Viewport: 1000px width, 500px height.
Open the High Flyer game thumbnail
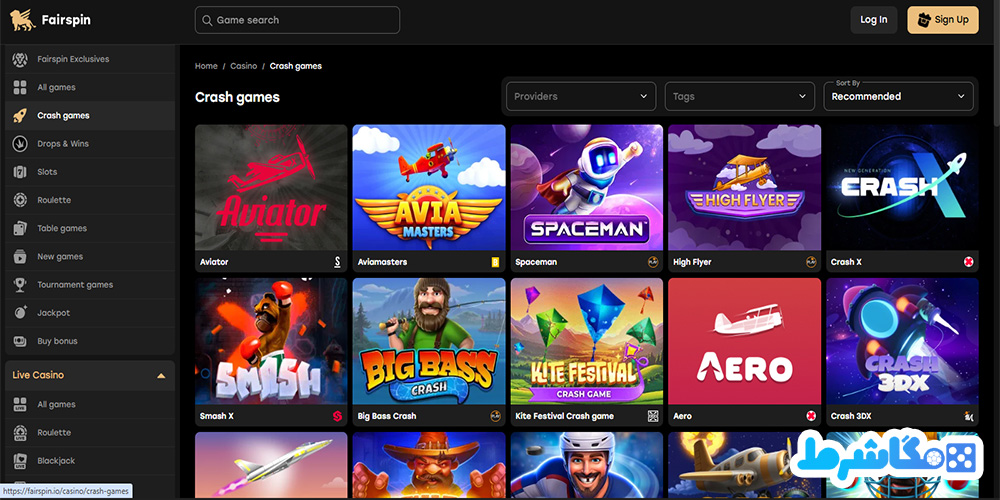click(x=744, y=187)
